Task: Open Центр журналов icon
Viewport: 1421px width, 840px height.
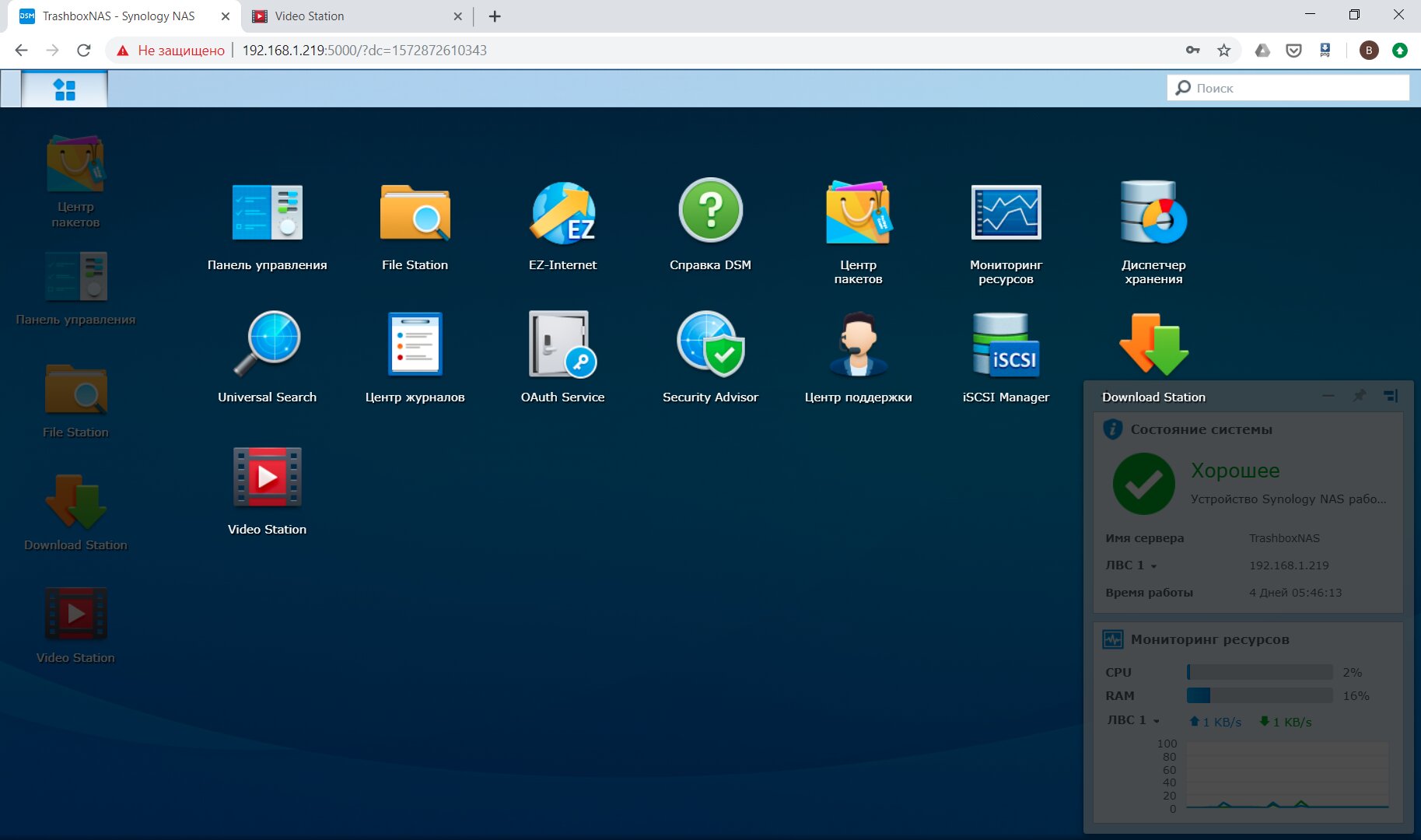Action: (x=415, y=344)
